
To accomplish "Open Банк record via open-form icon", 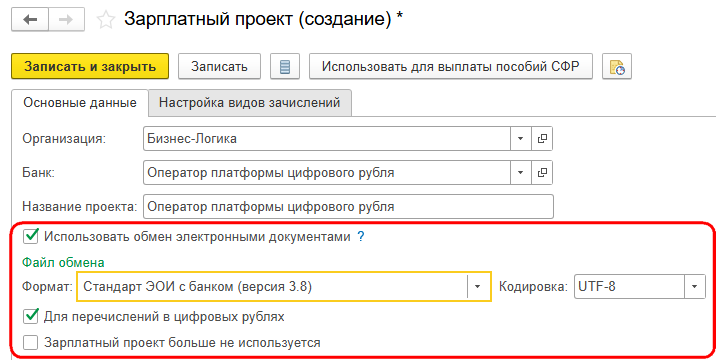I will pos(542,173).
